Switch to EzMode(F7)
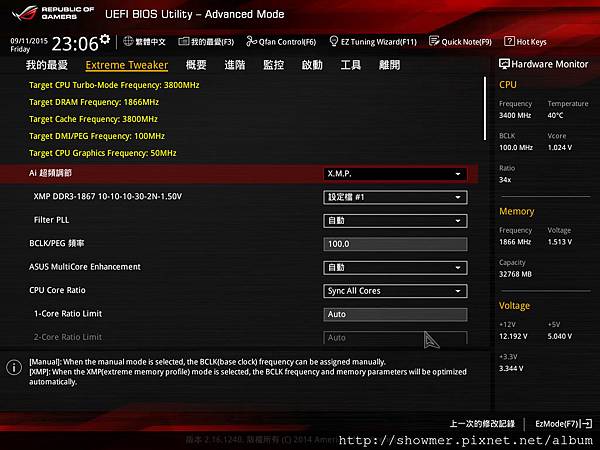Screen dimensions: 600x450 pos(563,424)
